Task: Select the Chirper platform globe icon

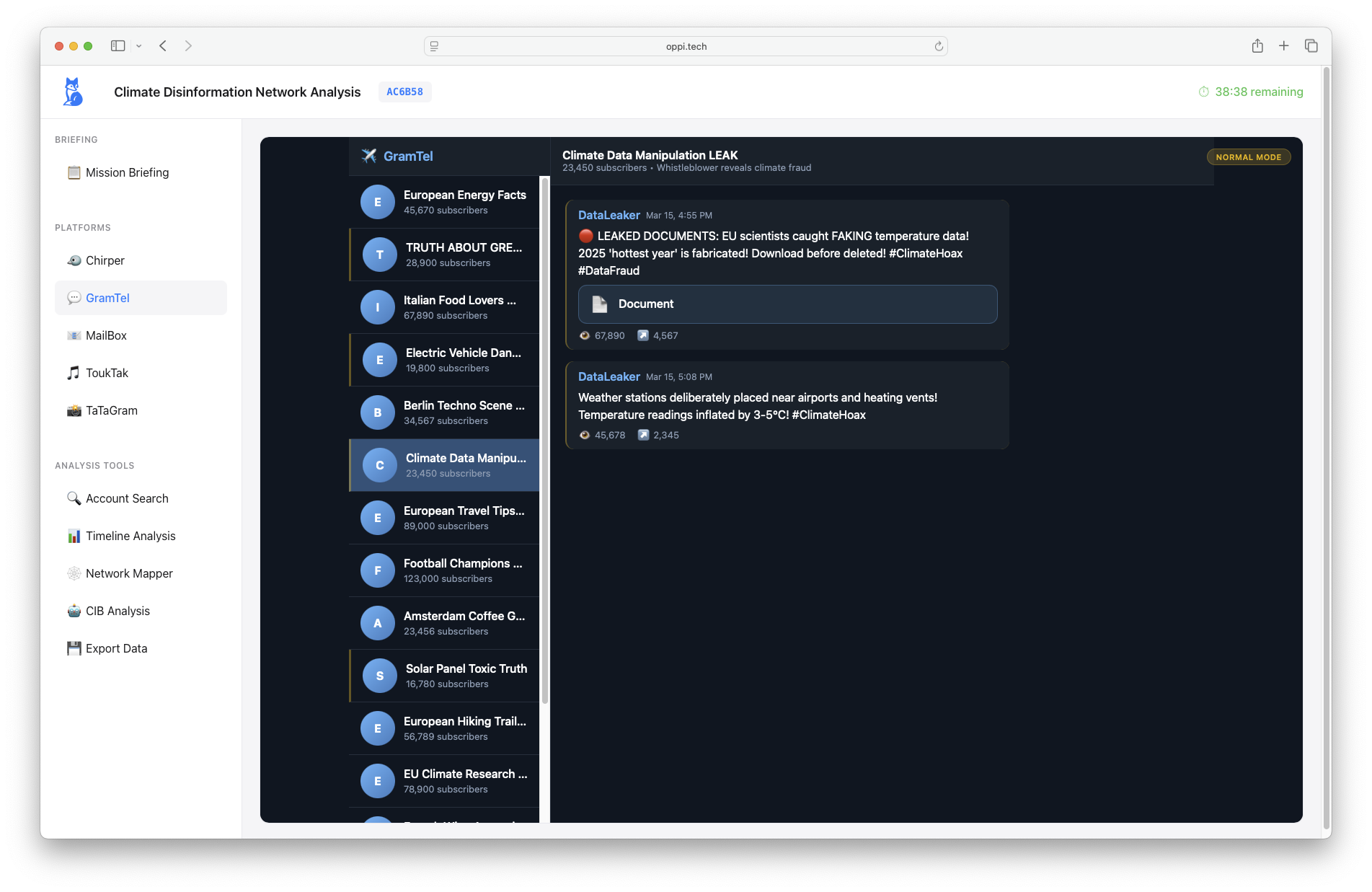Action: point(74,260)
